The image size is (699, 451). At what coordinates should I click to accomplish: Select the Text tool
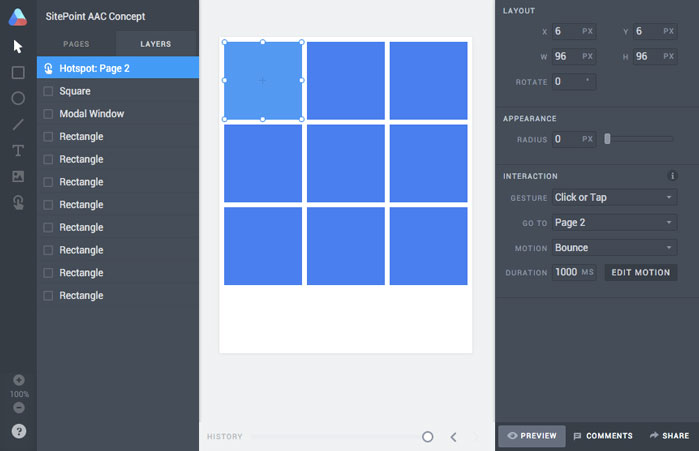[18, 151]
